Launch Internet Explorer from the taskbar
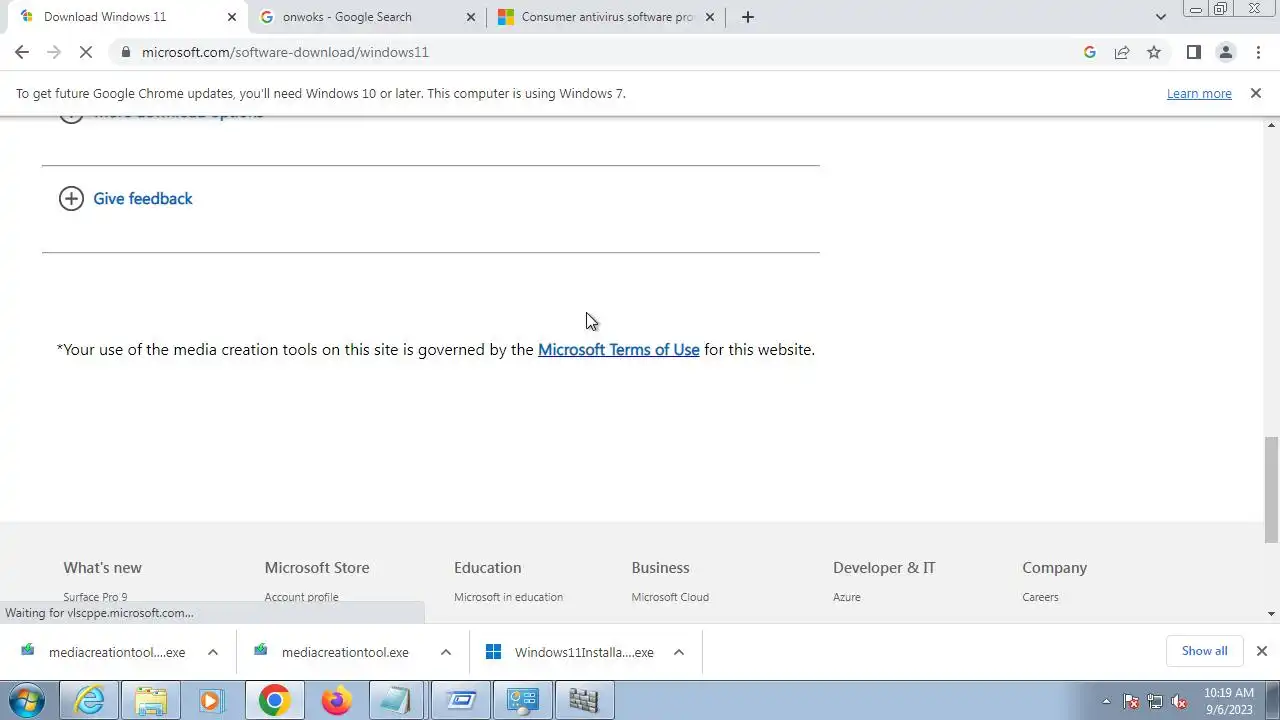 point(89,700)
